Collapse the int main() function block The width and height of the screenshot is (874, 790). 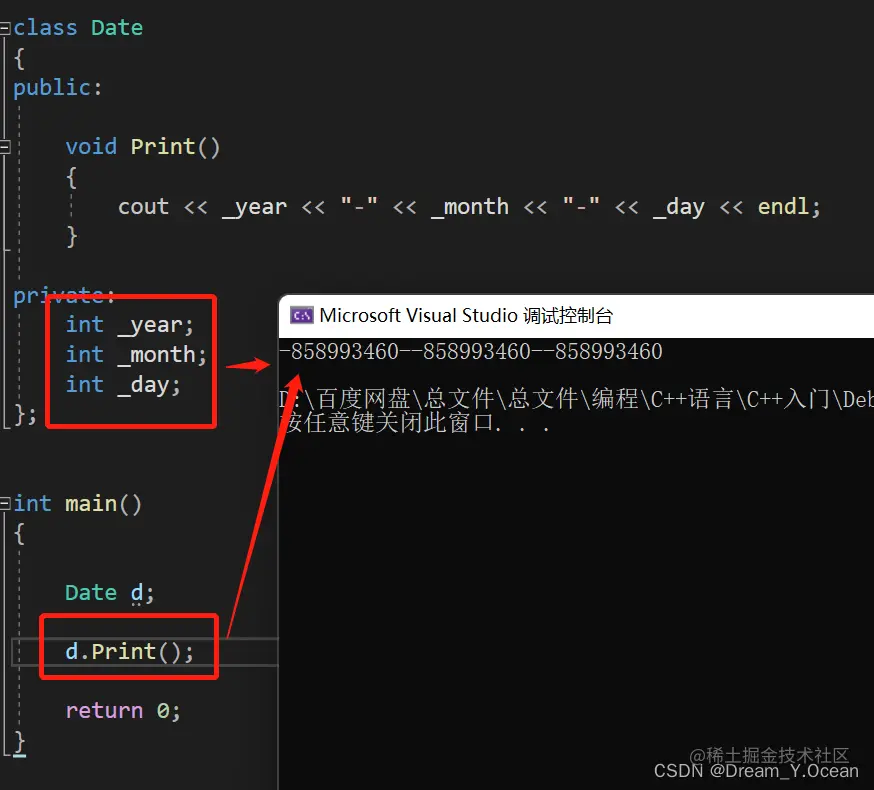tap(5, 504)
